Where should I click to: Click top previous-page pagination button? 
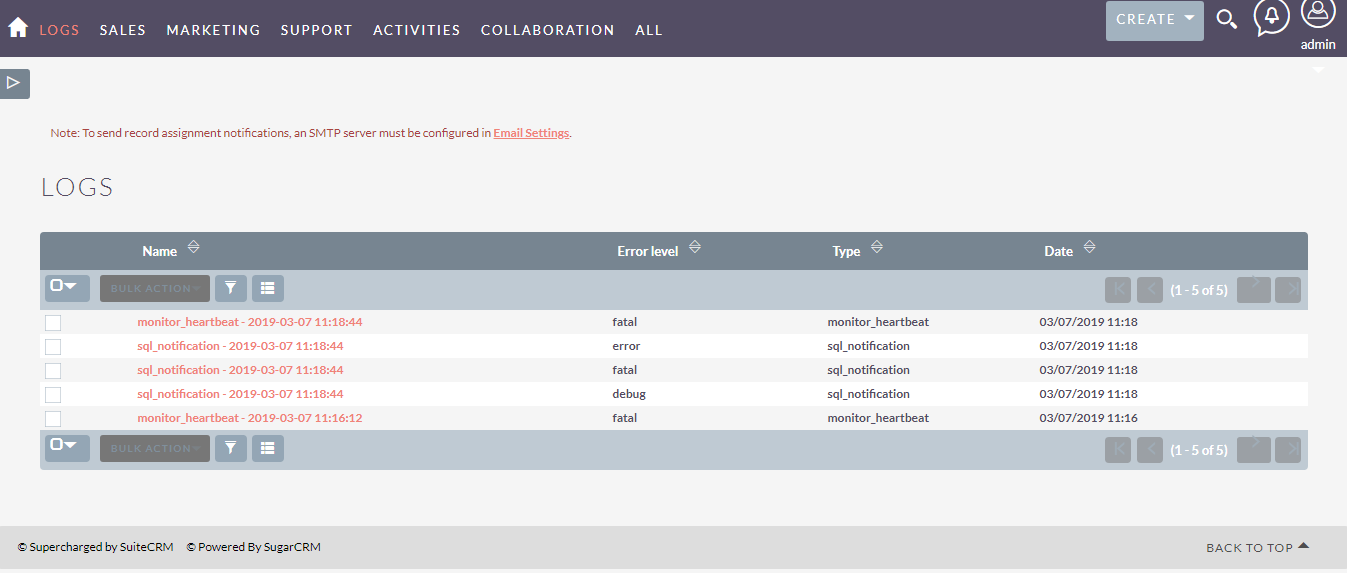click(x=1150, y=289)
